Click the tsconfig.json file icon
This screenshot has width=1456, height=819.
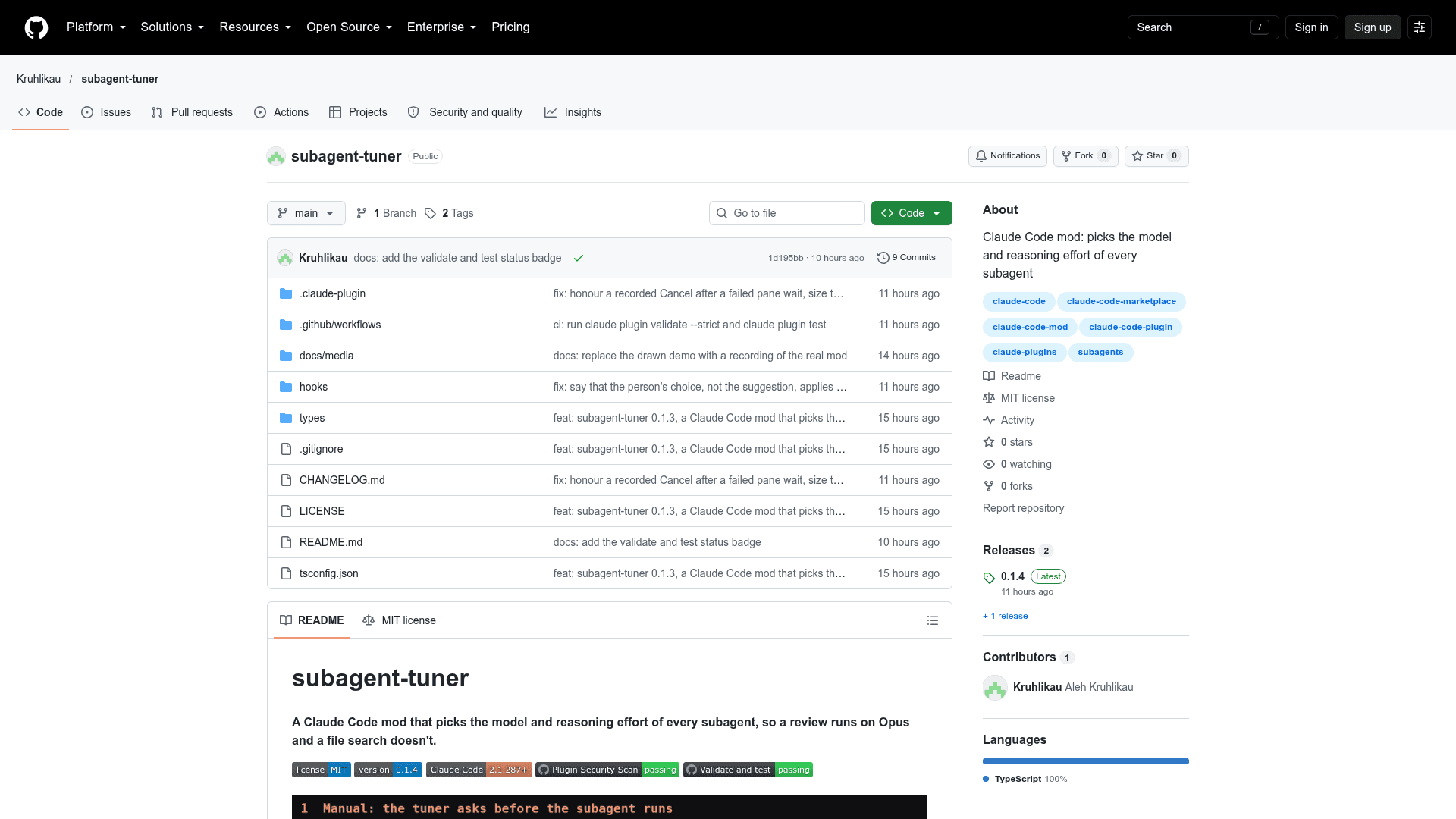[x=286, y=573]
